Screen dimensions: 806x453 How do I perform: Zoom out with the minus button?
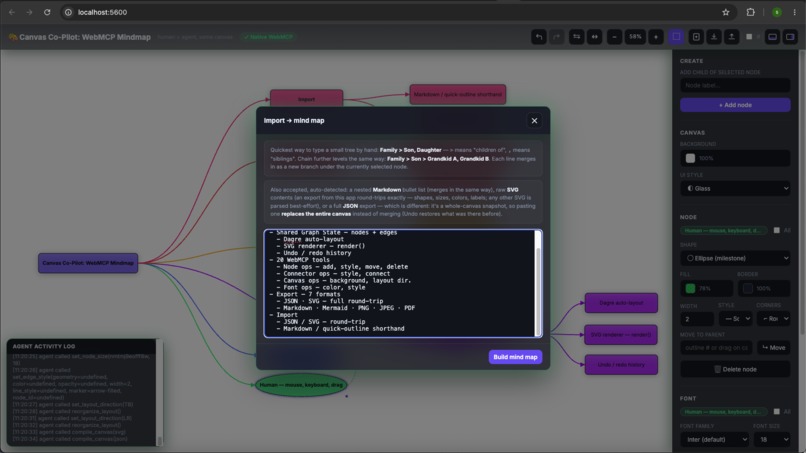tap(614, 37)
